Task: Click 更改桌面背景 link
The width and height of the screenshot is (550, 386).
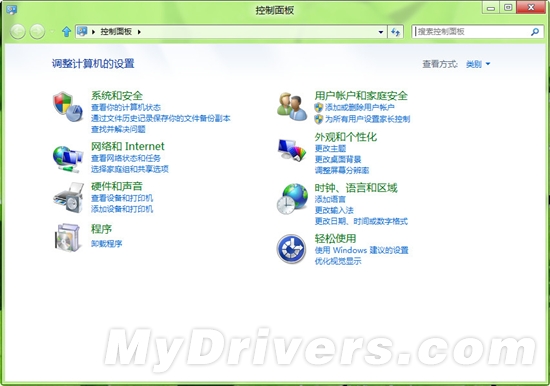Action: [x=338, y=159]
